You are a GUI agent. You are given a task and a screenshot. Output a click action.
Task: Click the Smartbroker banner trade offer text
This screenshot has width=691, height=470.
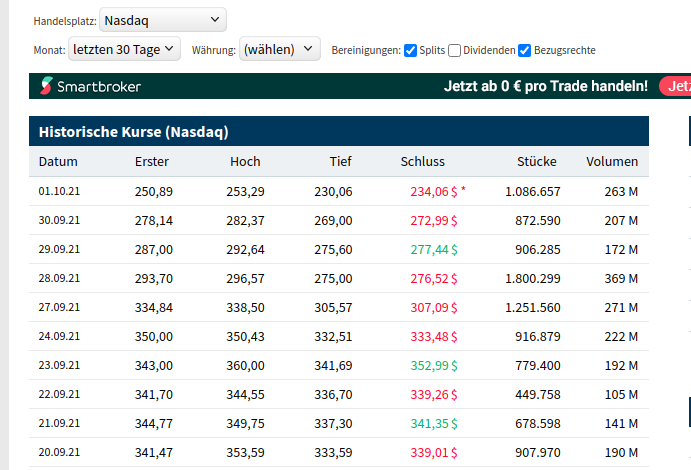pos(545,86)
